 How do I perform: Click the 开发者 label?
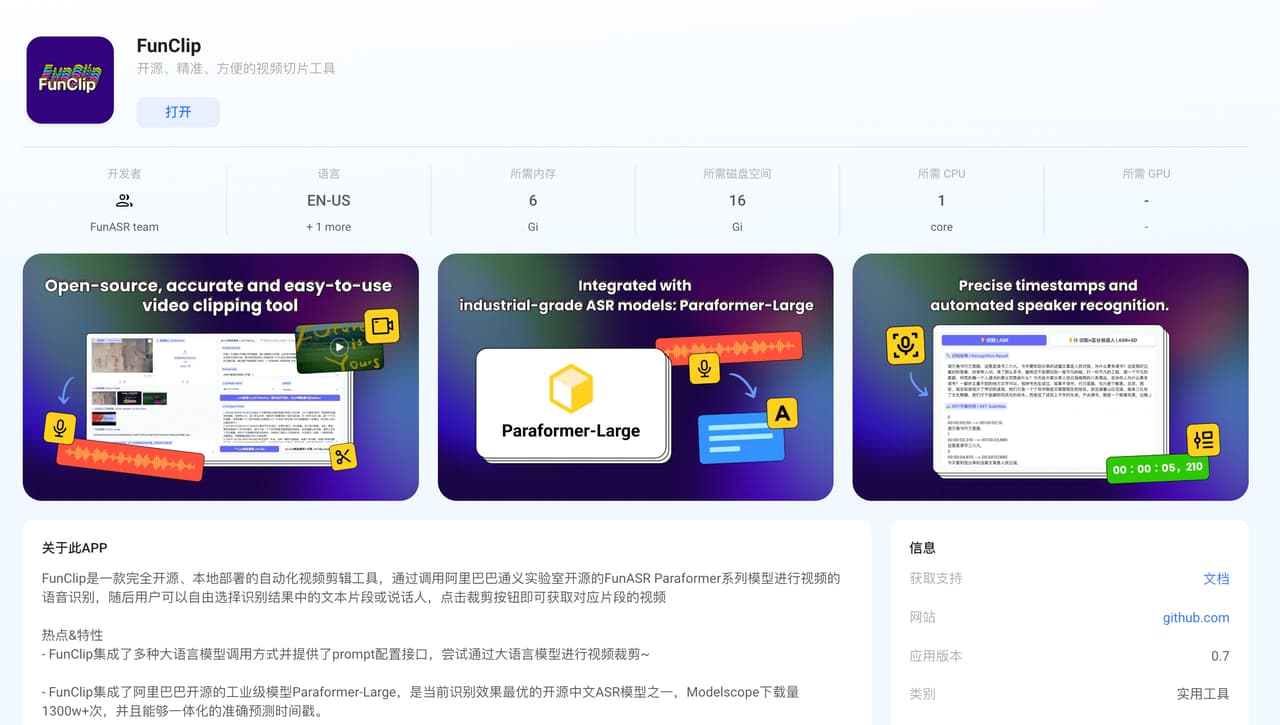point(124,174)
